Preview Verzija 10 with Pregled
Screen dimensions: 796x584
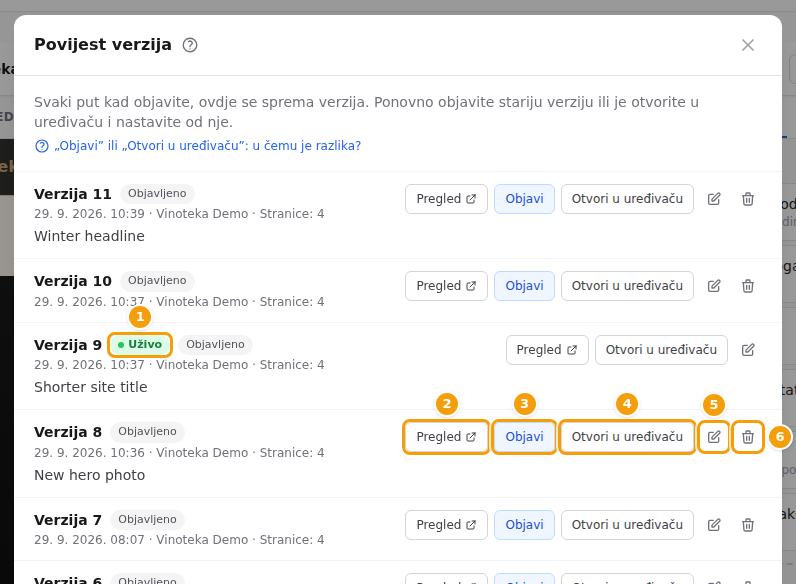[x=446, y=286]
